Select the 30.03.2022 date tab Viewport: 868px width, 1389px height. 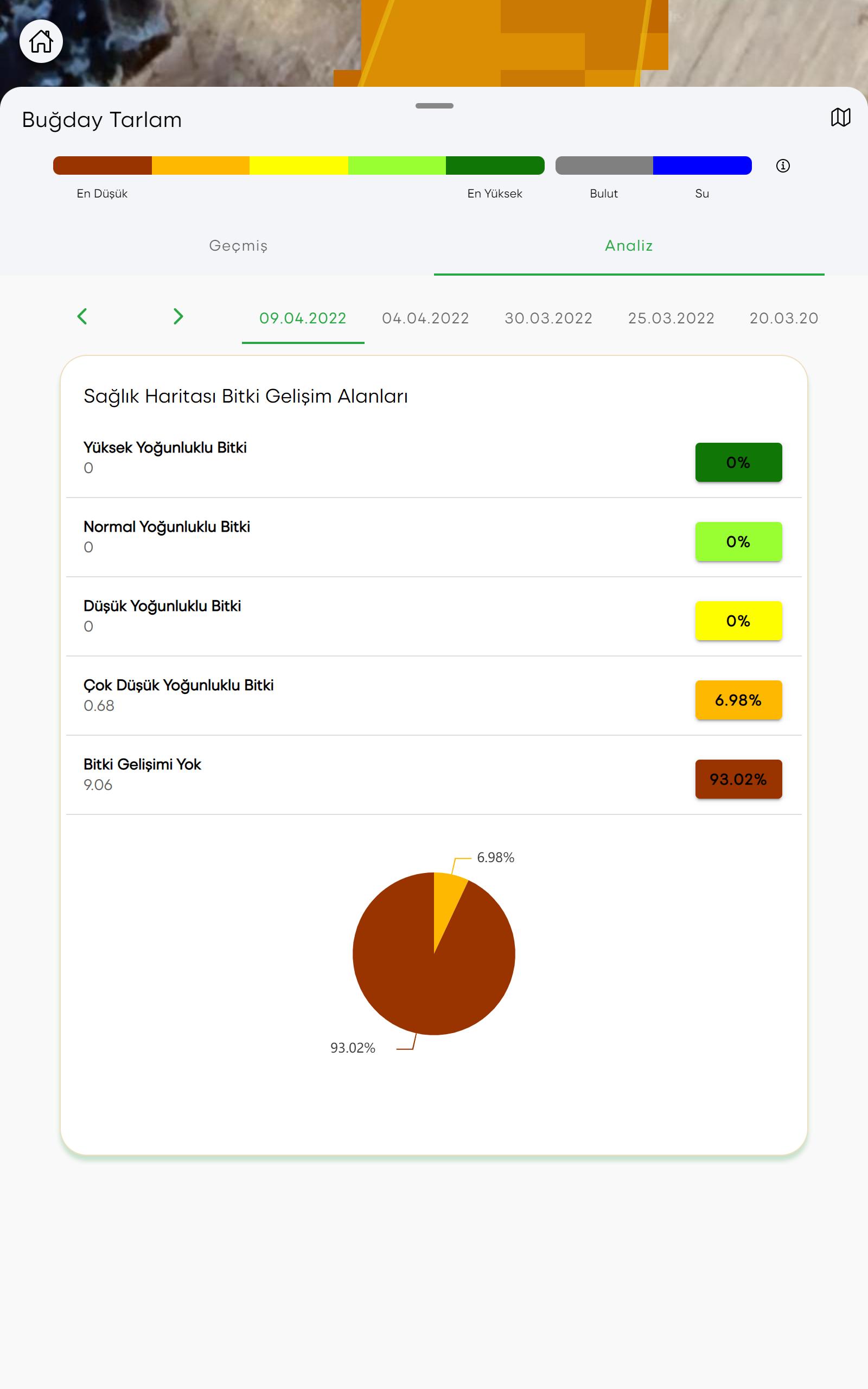coord(548,318)
